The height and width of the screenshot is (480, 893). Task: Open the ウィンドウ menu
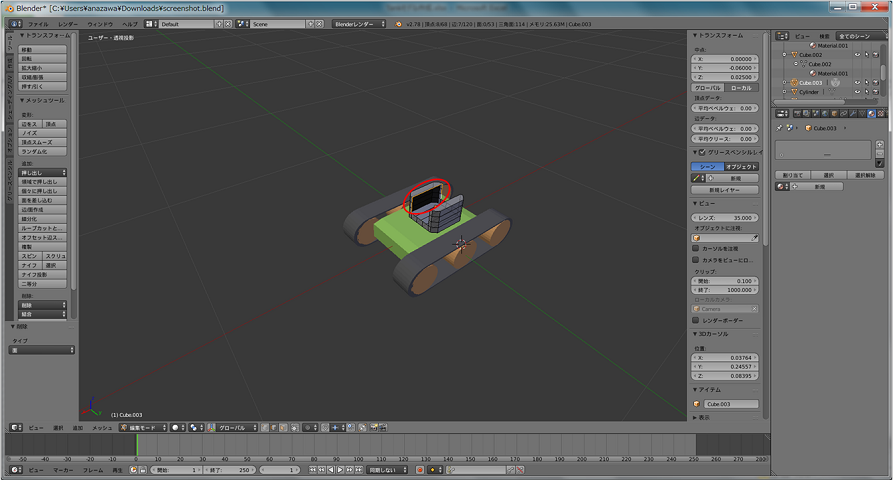(x=100, y=23)
